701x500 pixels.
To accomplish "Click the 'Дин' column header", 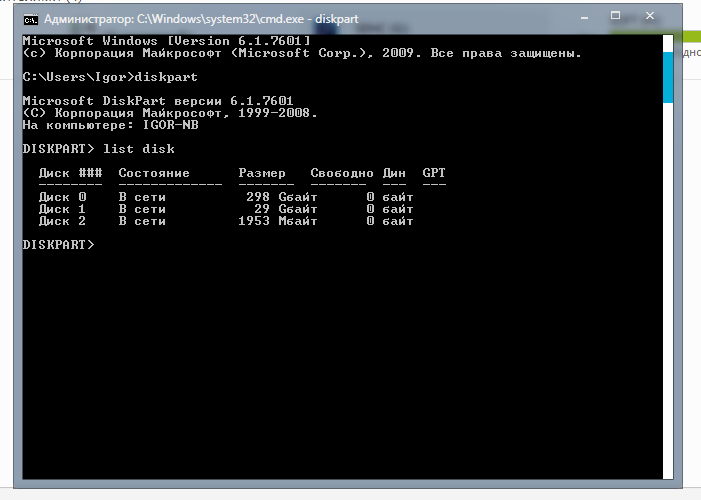I will click(394, 173).
